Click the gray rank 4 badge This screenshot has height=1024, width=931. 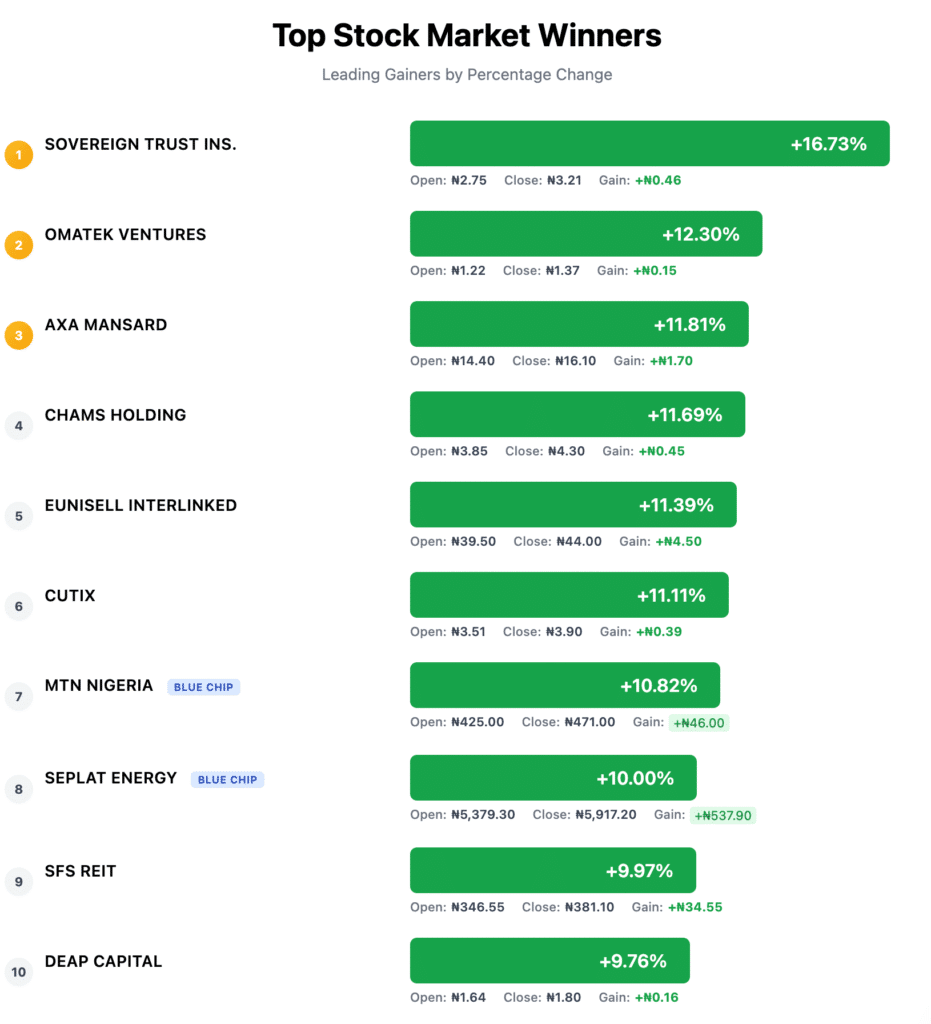pyautogui.click(x=19, y=426)
